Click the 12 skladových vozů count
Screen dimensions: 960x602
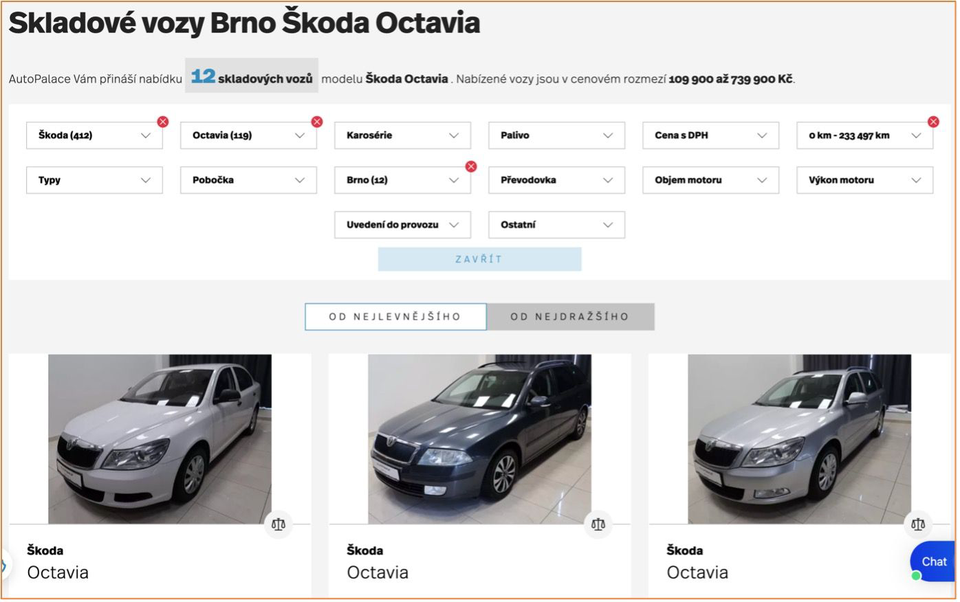click(252, 77)
